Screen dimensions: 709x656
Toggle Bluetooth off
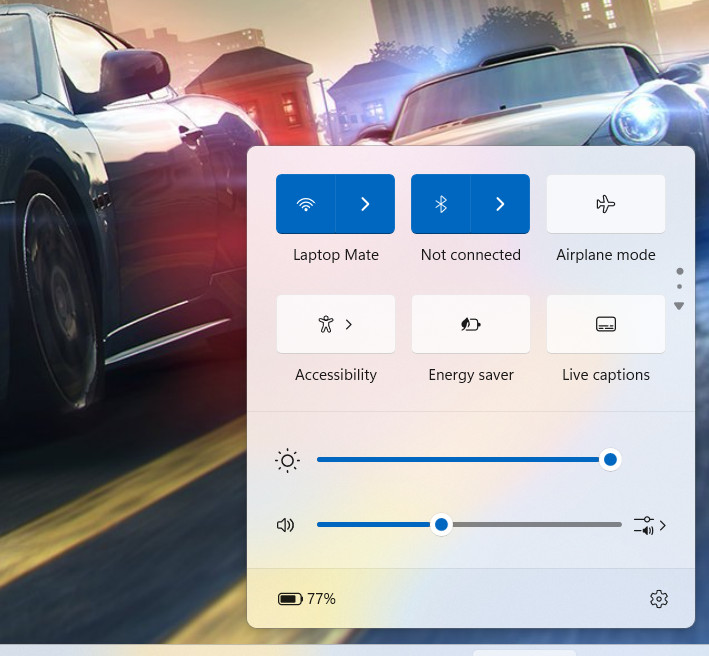(x=441, y=204)
